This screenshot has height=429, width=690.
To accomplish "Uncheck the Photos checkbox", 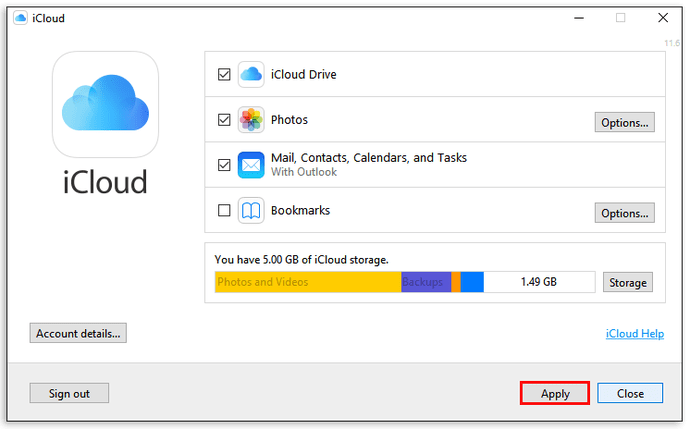I will [x=224, y=120].
